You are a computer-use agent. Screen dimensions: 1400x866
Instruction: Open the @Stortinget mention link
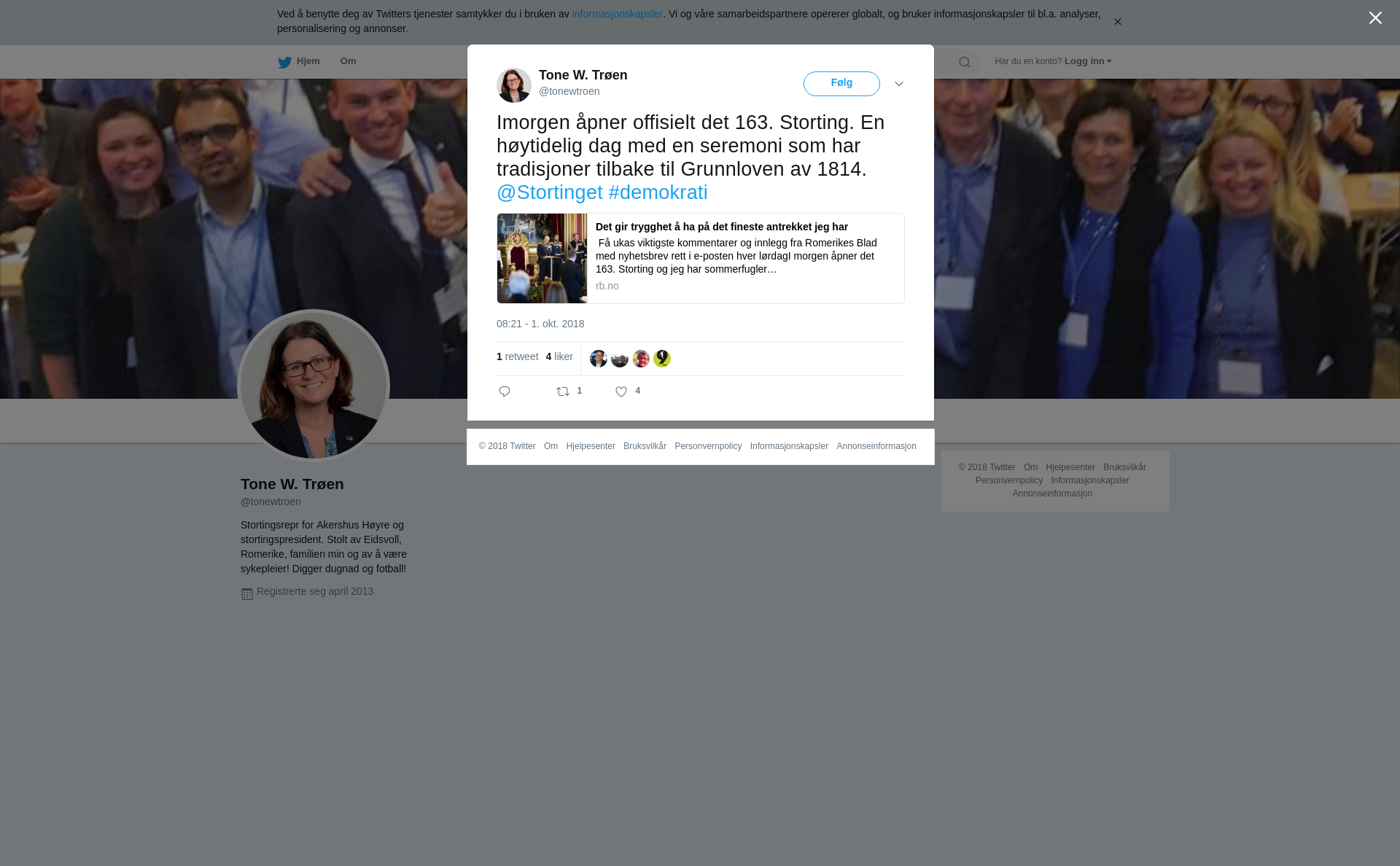[x=550, y=192]
